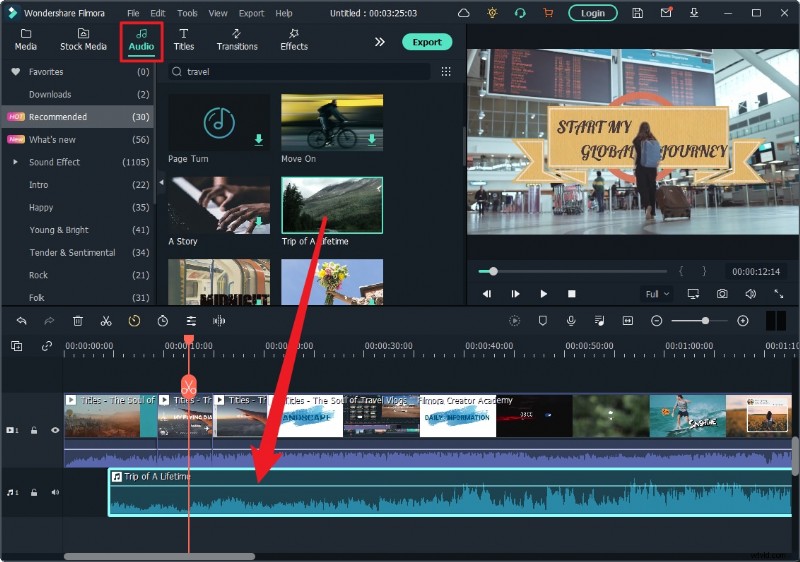Click the undo arrow in timeline toolbar

[x=21, y=321]
